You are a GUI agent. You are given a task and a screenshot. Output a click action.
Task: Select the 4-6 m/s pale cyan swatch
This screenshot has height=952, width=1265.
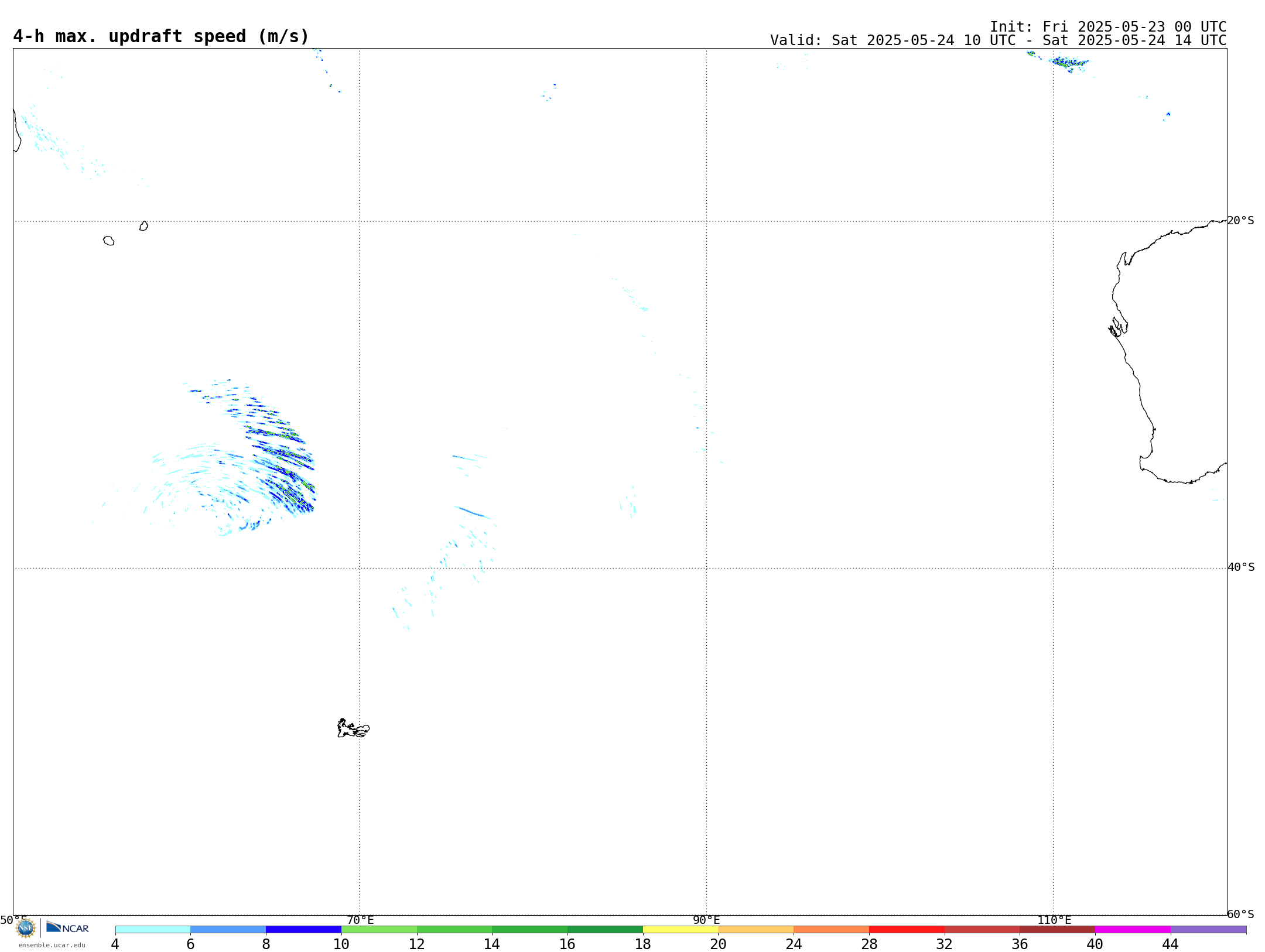pyautogui.click(x=153, y=929)
